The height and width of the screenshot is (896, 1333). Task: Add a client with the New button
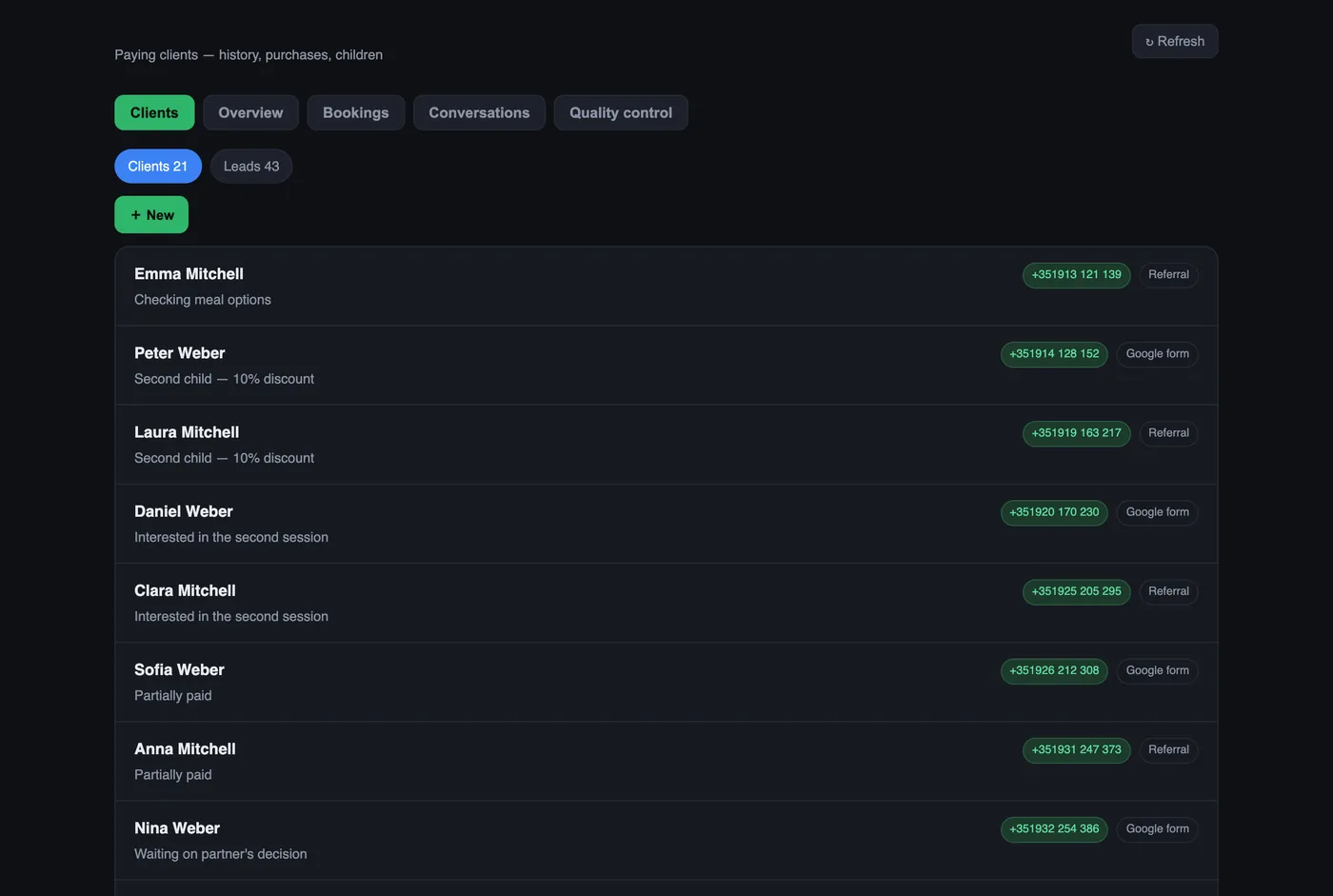[151, 214]
